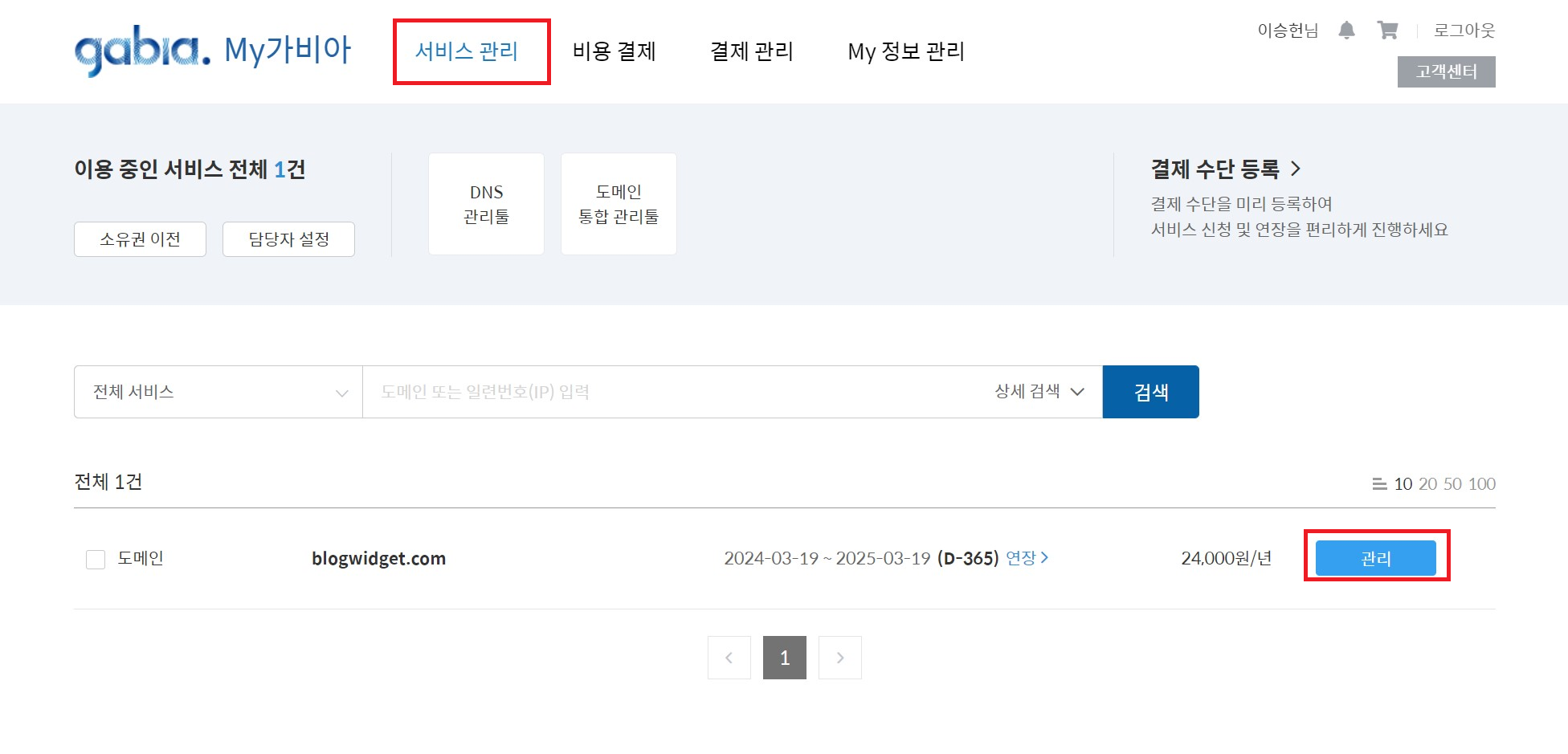The width and height of the screenshot is (1568, 754).
Task: Click the gabia logo
Action: click(141, 50)
